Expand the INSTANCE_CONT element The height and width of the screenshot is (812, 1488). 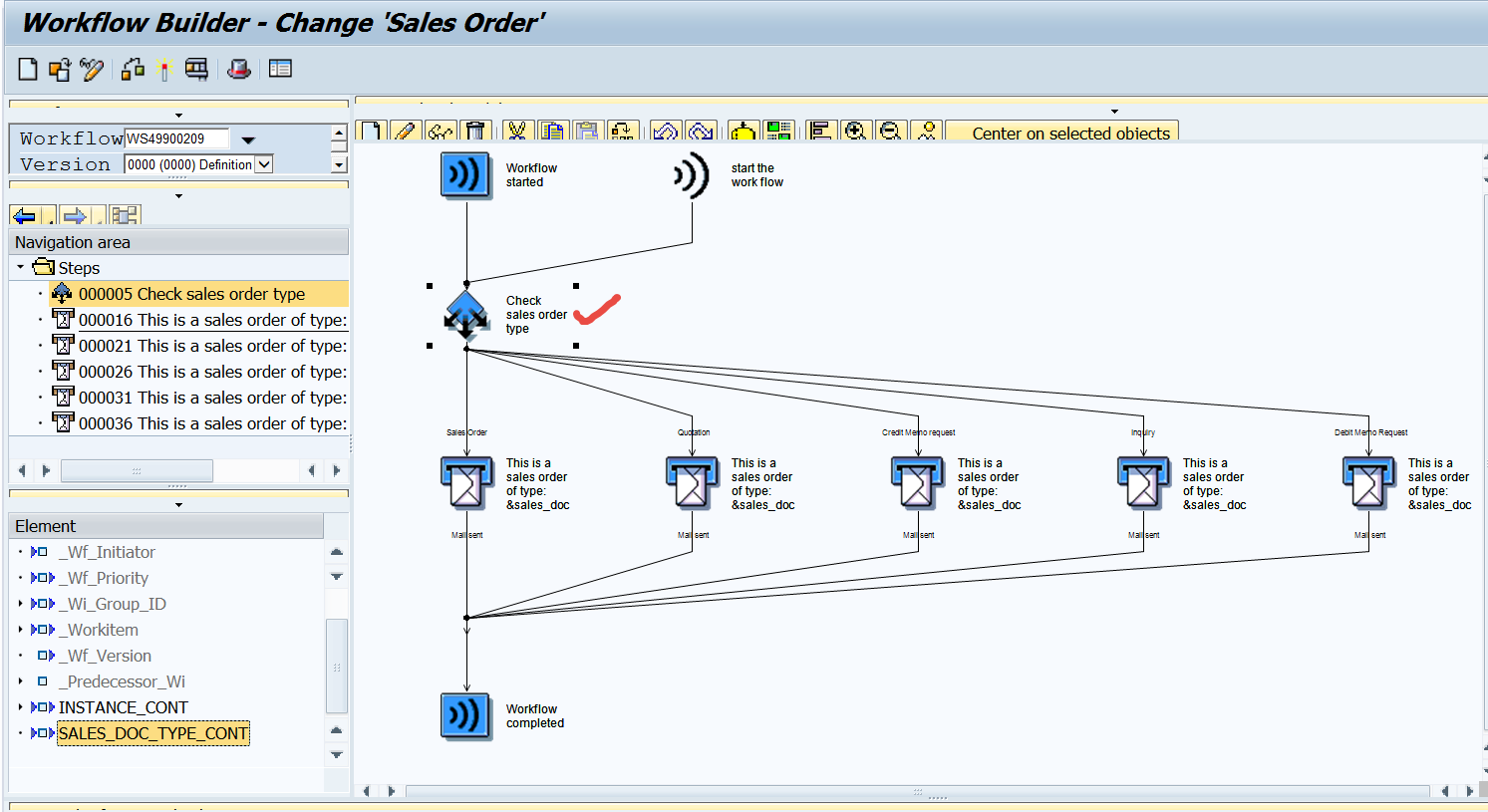(x=21, y=707)
